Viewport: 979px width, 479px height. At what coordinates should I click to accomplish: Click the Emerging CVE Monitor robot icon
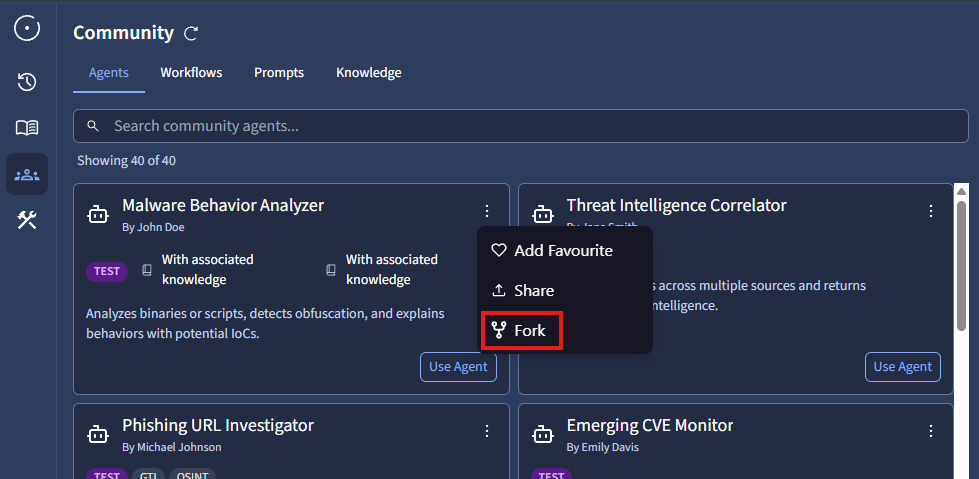pyautogui.click(x=542, y=434)
